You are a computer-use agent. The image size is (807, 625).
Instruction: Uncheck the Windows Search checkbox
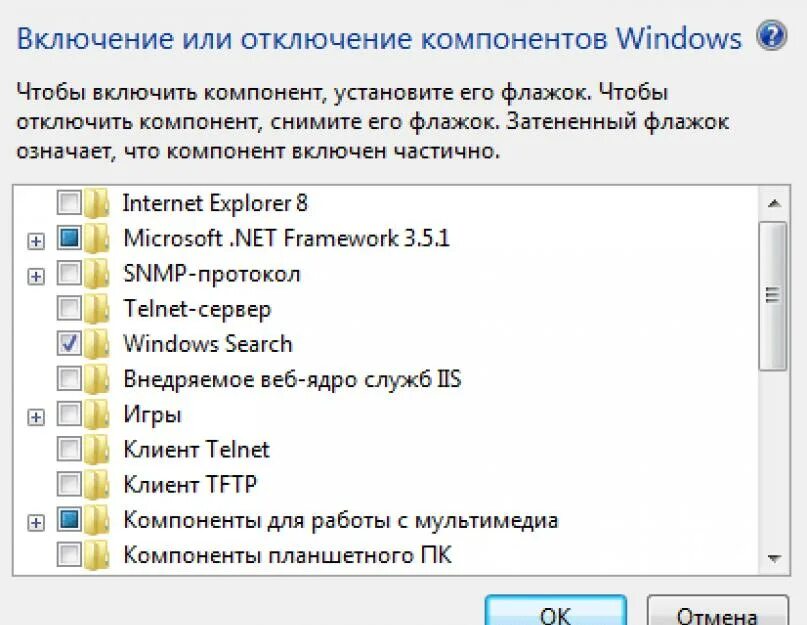[x=69, y=343]
